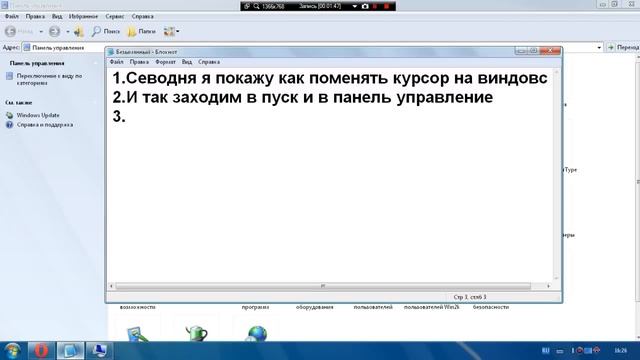Click the 'Переключение к виду по категориям' link

tap(49, 79)
